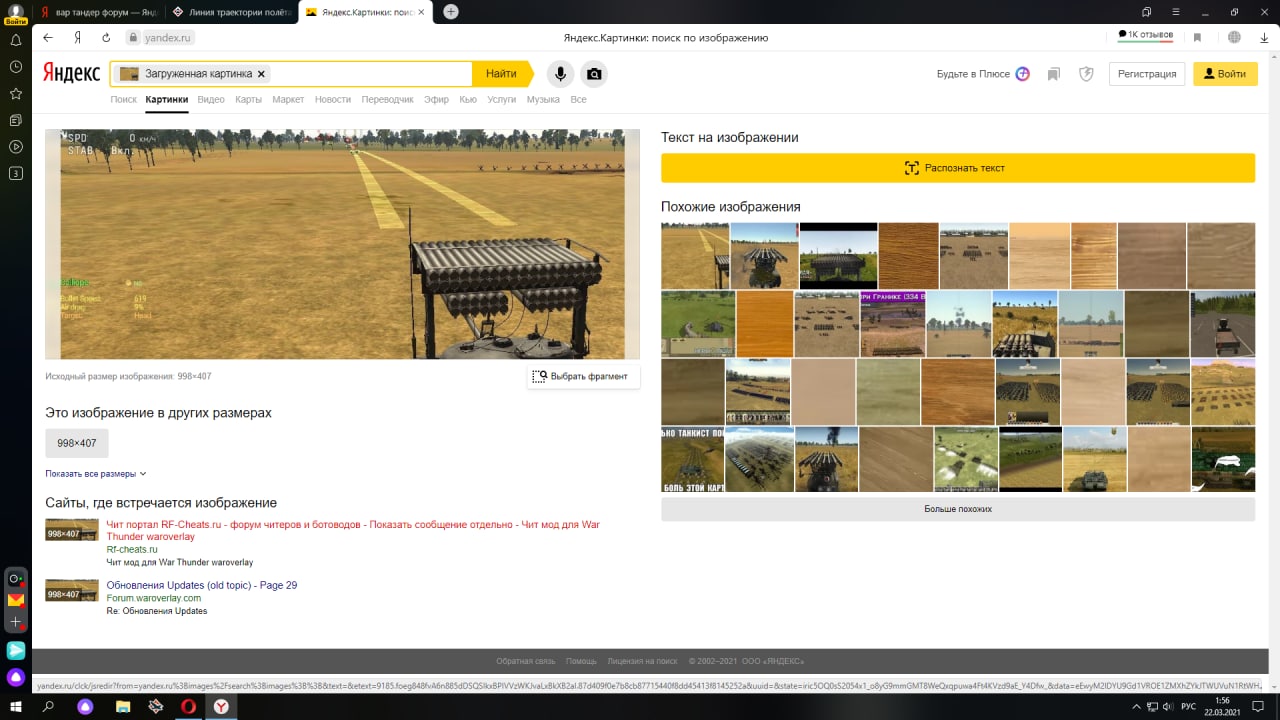This screenshot has width=1280, height=720.
Task: Select the Эфир service tab
Action: point(436,100)
